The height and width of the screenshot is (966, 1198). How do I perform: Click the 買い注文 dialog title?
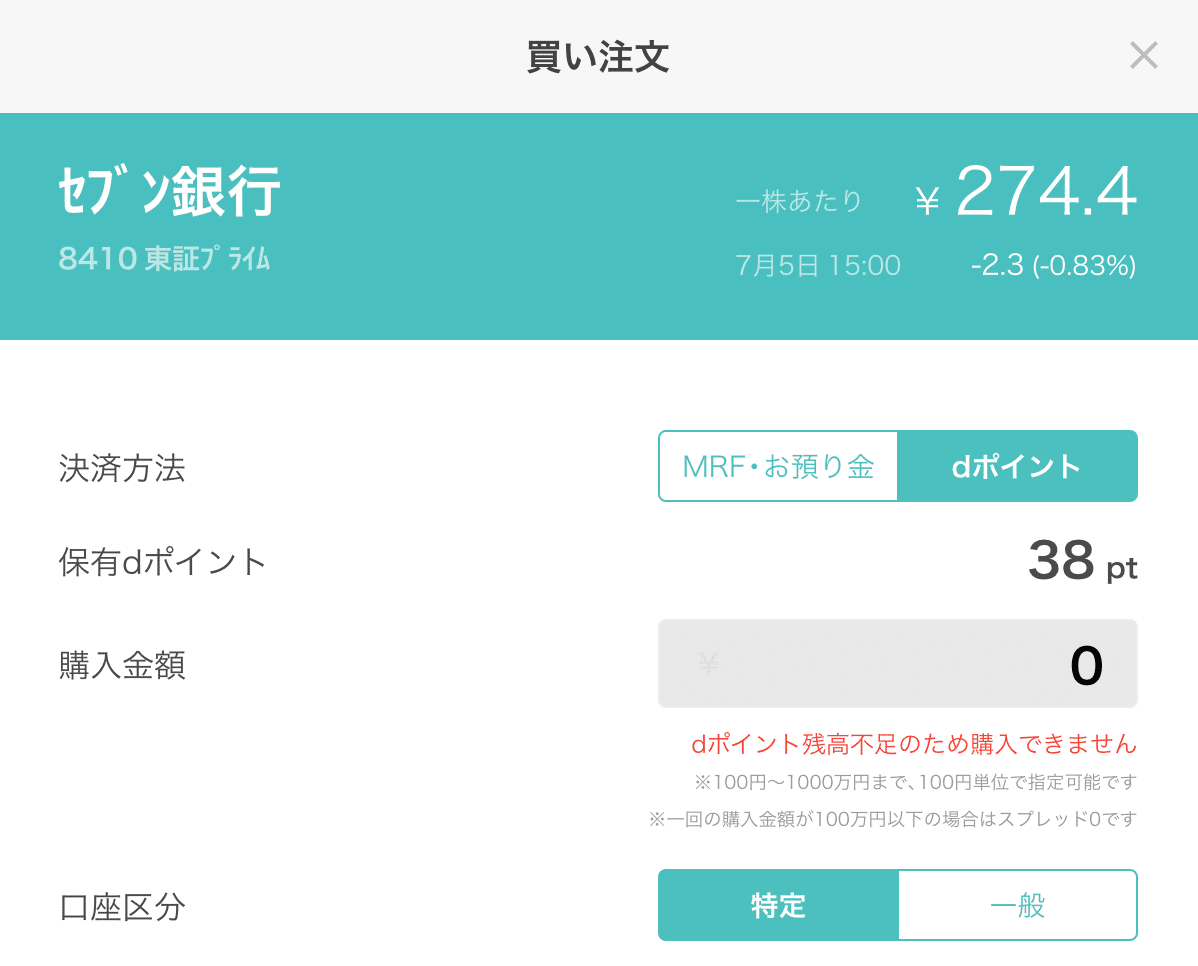pos(596,56)
